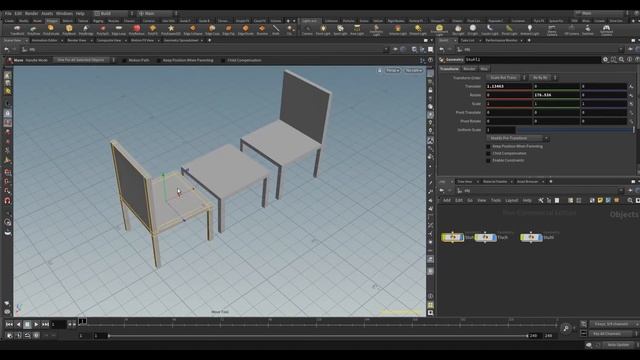640x360 pixels.
Task: Open the Render tab in parameters
Action: point(469,69)
